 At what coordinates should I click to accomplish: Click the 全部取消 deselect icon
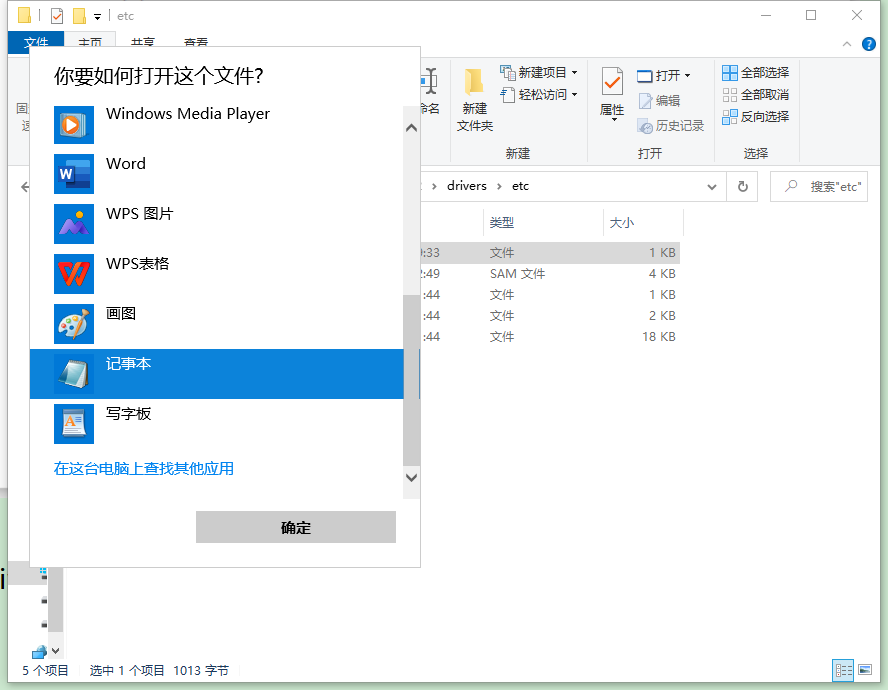click(x=730, y=95)
